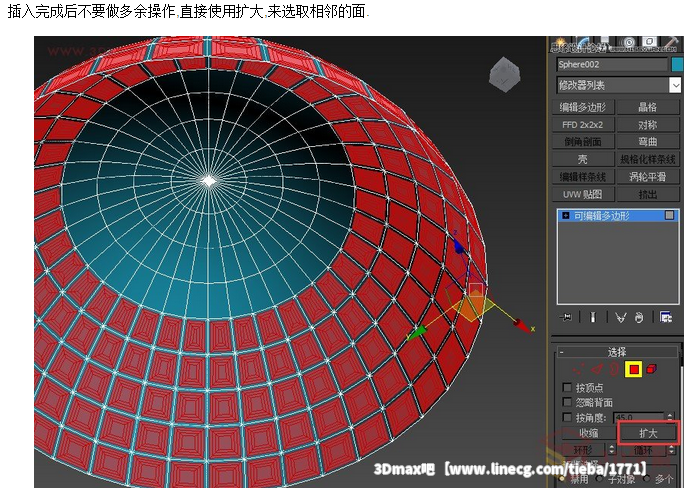This screenshot has height=488, width=686.
Task: Collapse the 选择 rollout header
Action: [617, 352]
